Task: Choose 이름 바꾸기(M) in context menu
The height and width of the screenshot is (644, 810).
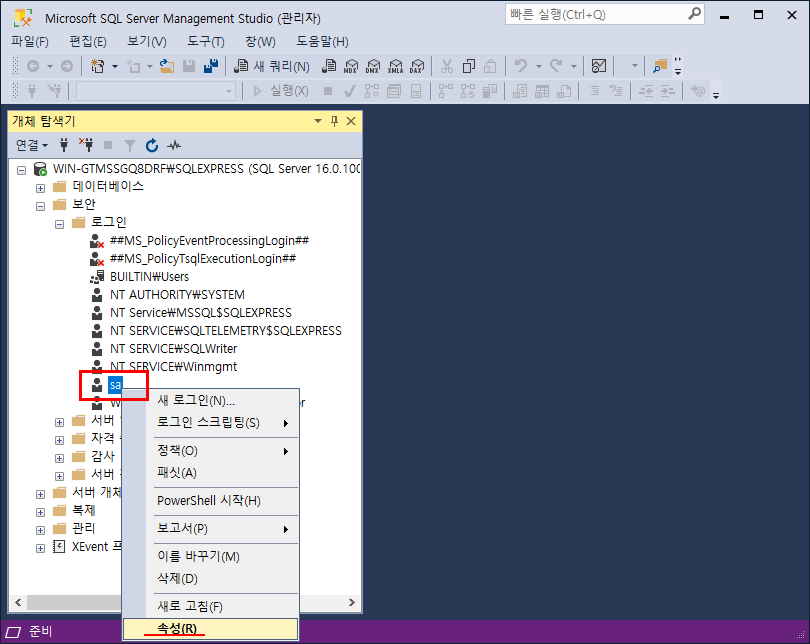Action: click(210, 557)
